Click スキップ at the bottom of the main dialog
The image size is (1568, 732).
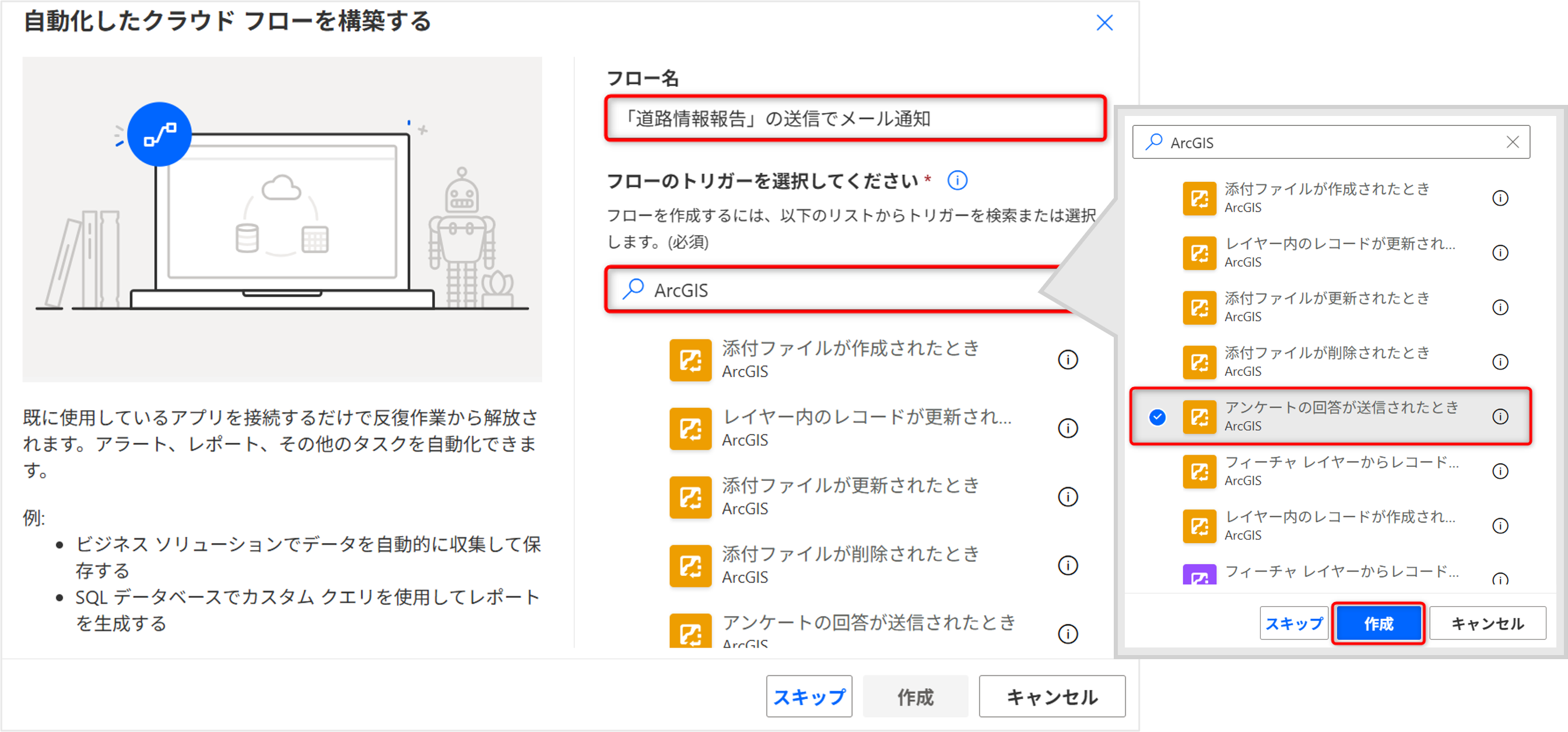(809, 696)
